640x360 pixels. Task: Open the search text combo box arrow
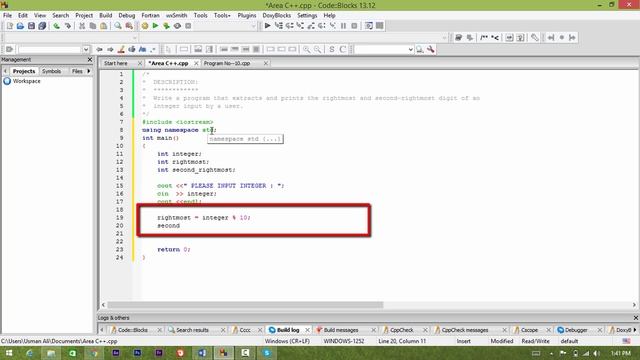coord(86,49)
